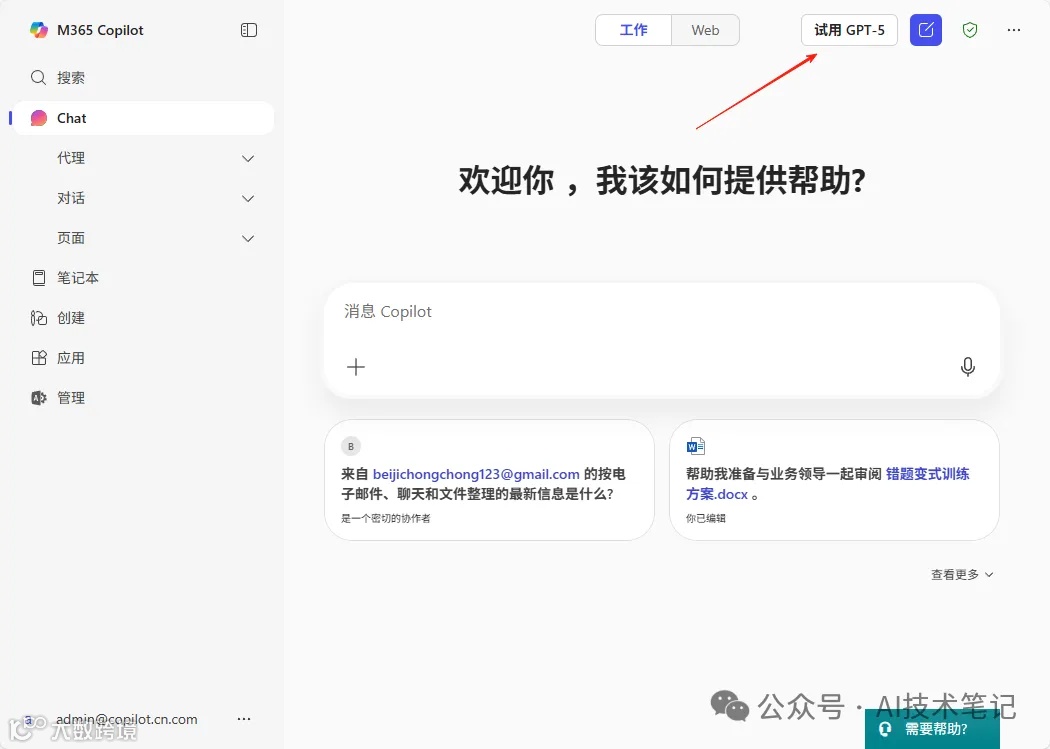Click the plus icon to add content
Image resolution: width=1050 pixels, height=749 pixels.
tap(356, 367)
